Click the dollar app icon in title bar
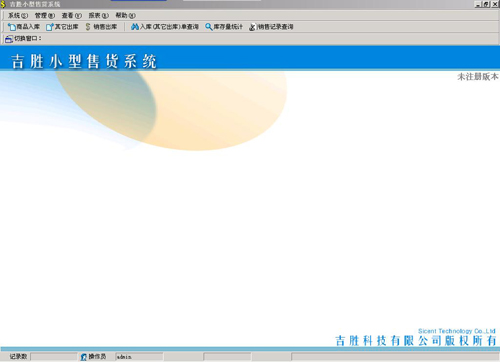The width and height of the screenshot is (500, 362). (x=3, y=4)
